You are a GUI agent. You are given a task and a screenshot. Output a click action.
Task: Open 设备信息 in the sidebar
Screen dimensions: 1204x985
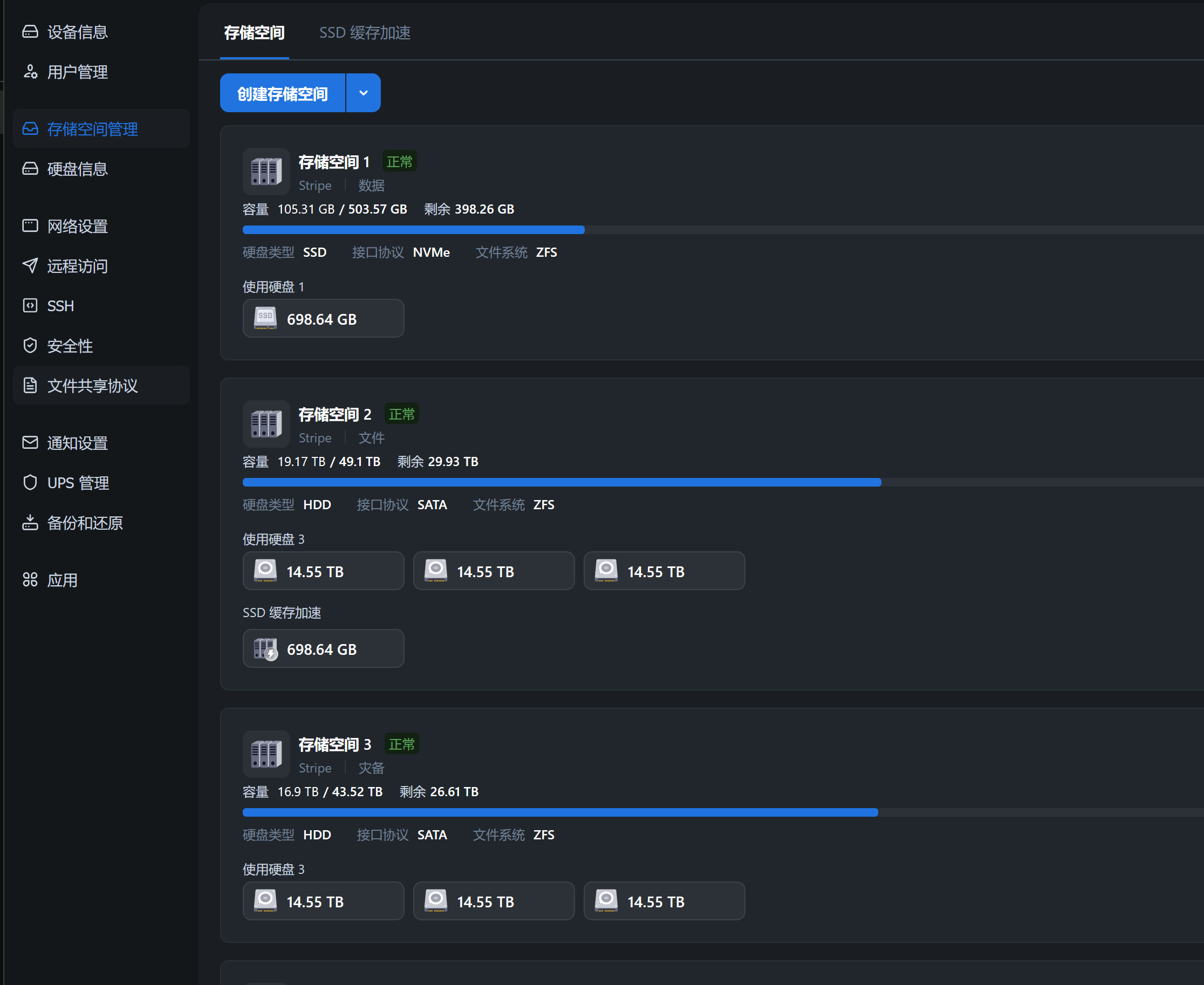click(x=77, y=32)
